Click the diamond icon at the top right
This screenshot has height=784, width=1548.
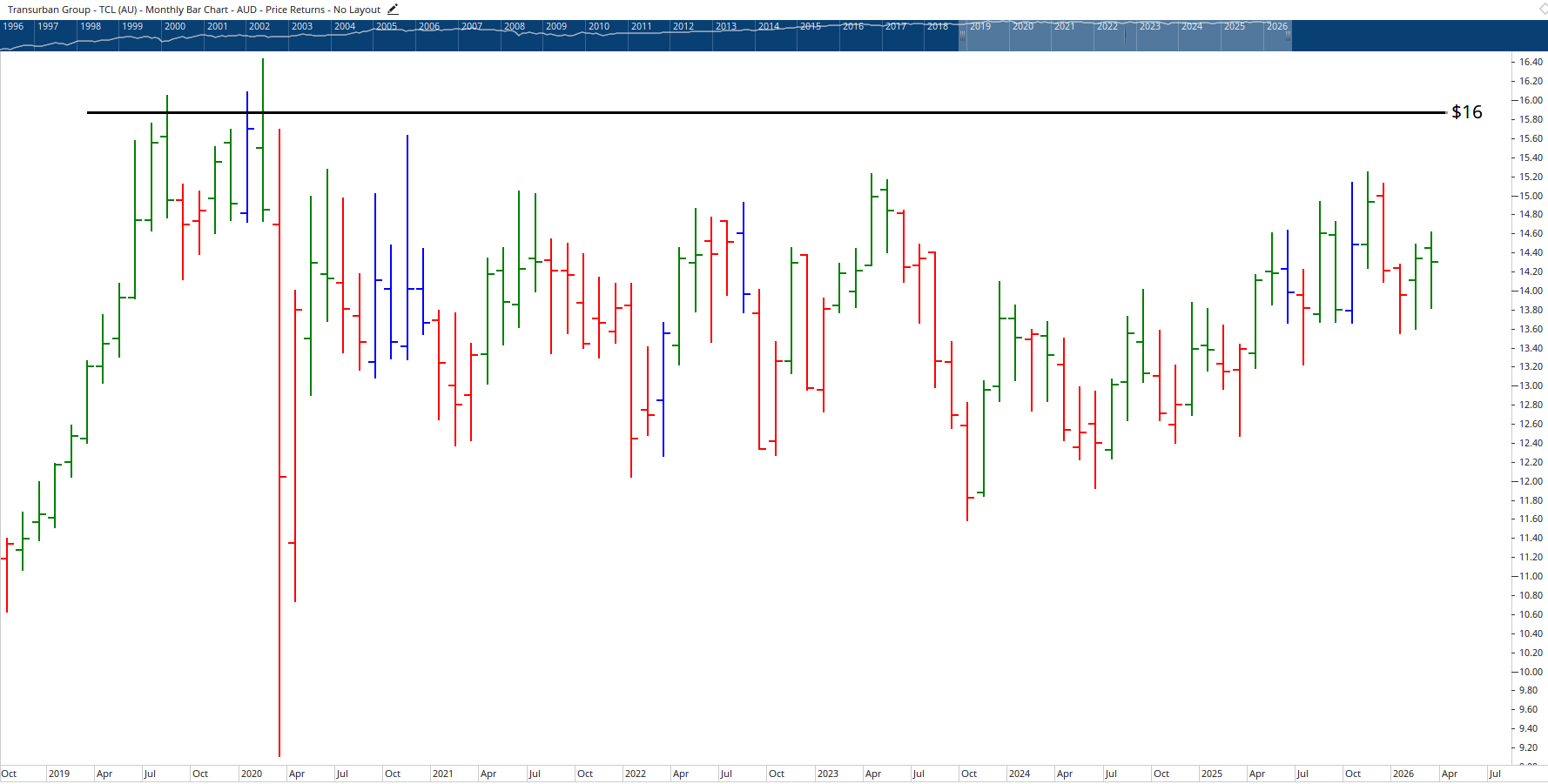(x=1541, y=7)
